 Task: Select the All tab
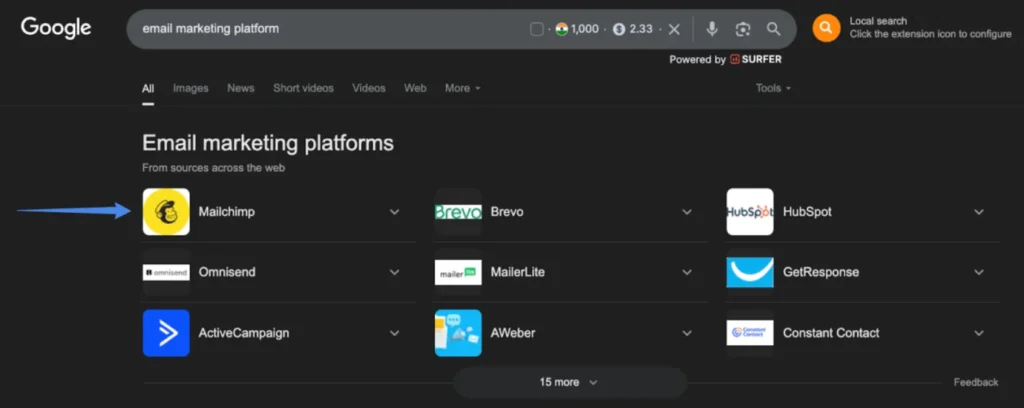point(148,88)
